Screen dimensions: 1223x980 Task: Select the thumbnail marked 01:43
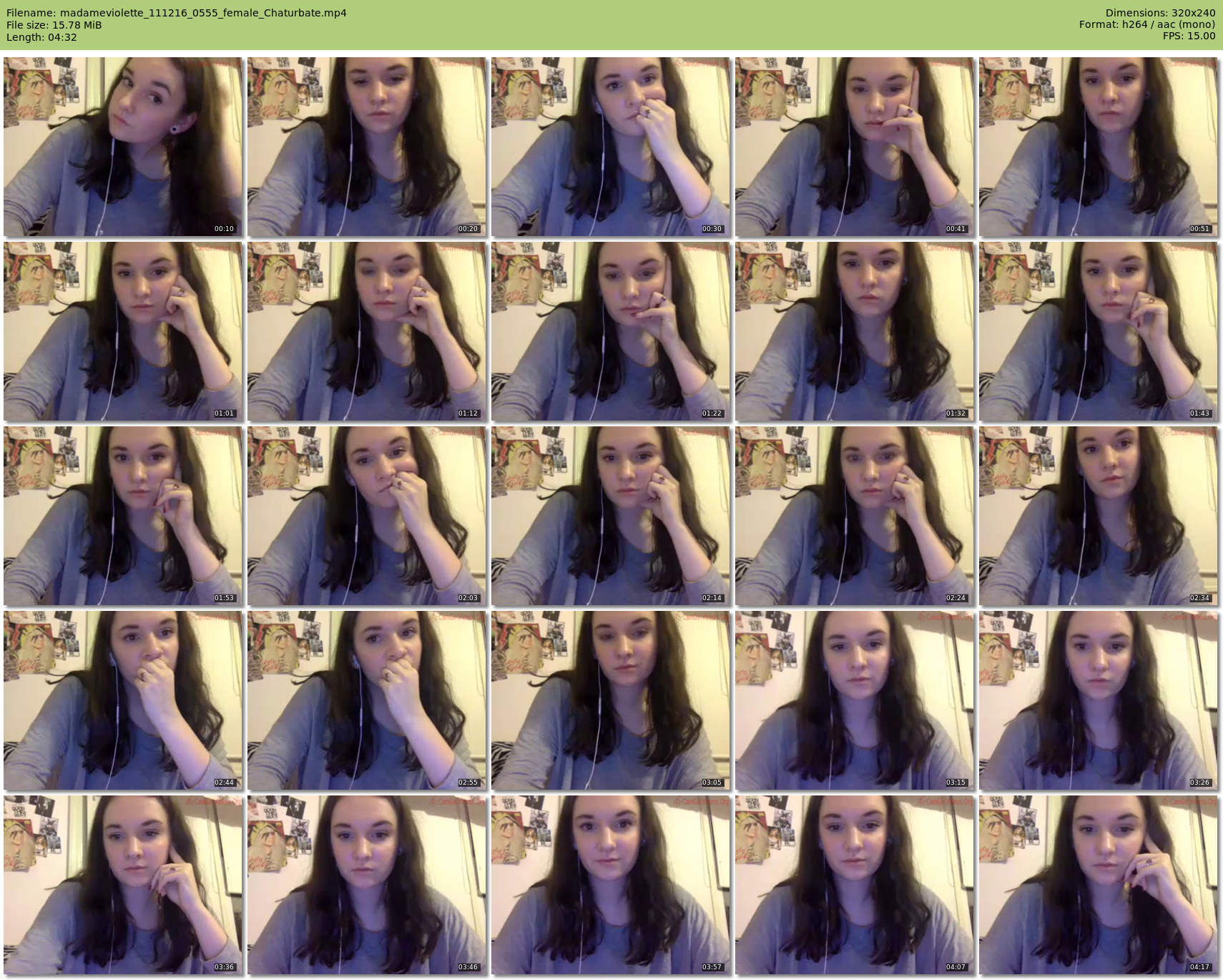[x=1099, y=331]
